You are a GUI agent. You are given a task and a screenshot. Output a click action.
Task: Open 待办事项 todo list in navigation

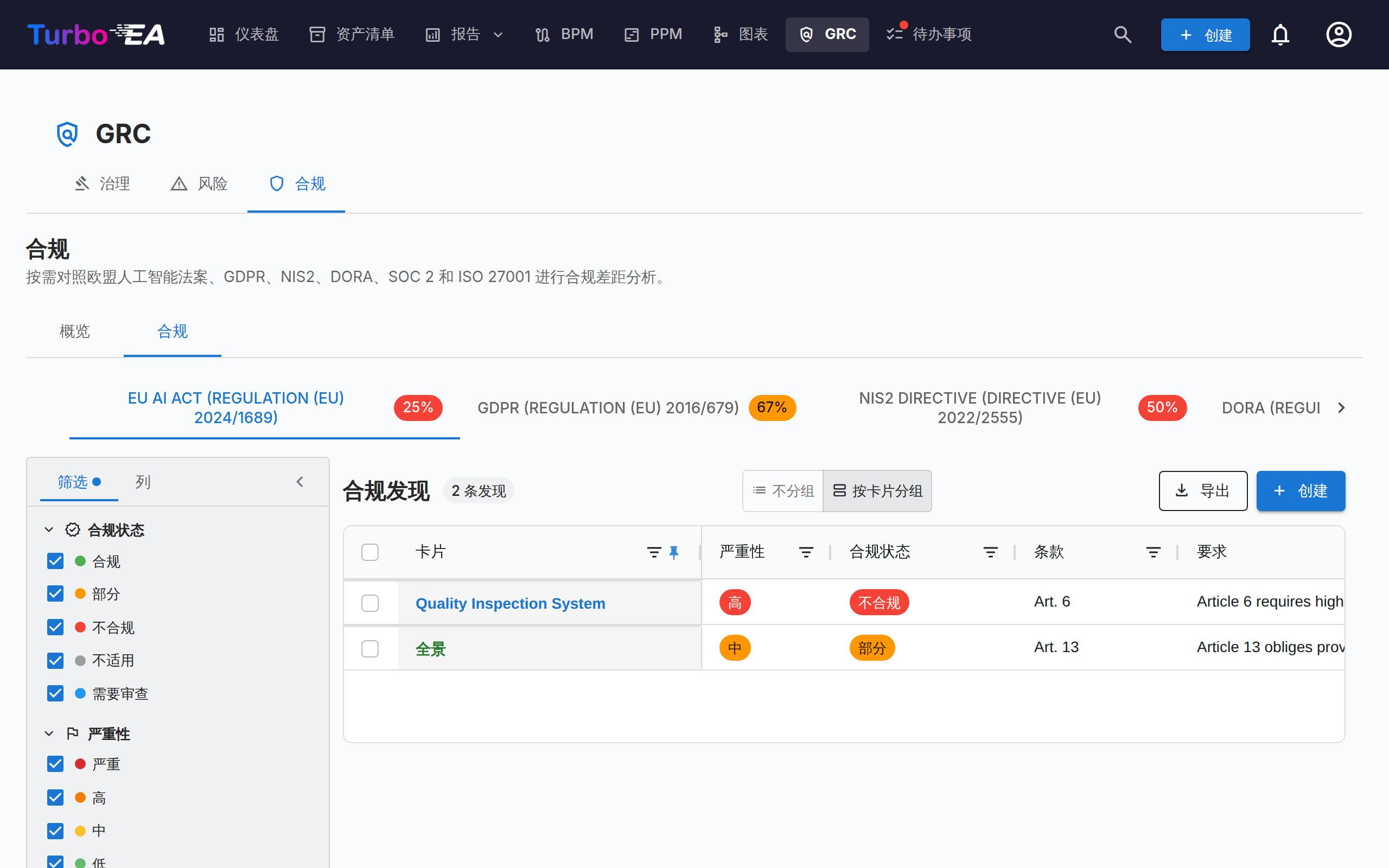pyautogui.click(x=929, y=34)
